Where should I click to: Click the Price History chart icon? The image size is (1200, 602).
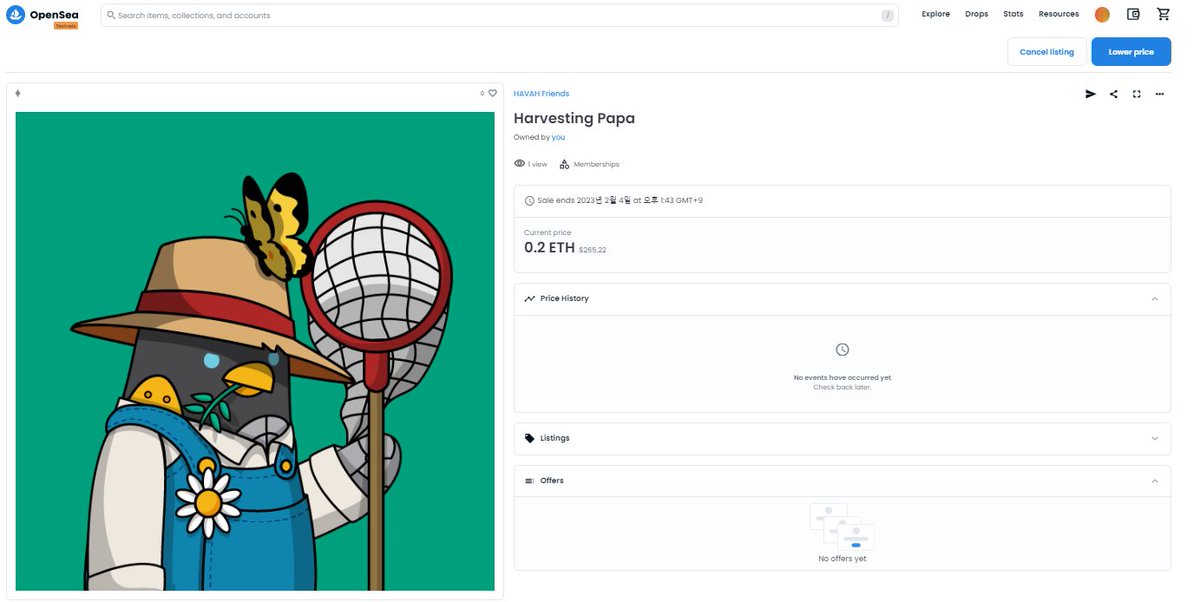pyautogui.click(x=529, y=299)
